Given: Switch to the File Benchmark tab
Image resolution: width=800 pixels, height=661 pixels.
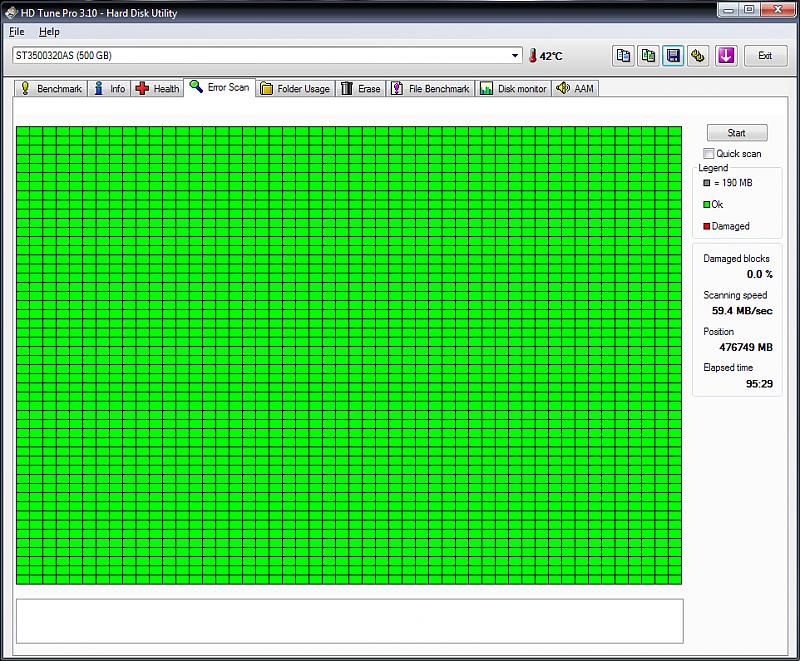Looking at the screenshot, I should click(x=431, y=88).
